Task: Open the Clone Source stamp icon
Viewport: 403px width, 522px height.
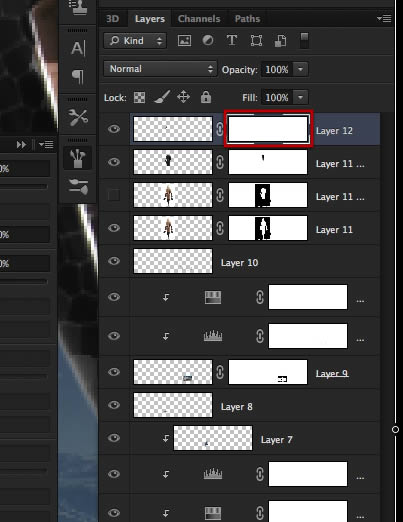Action: tap(78, 7)
